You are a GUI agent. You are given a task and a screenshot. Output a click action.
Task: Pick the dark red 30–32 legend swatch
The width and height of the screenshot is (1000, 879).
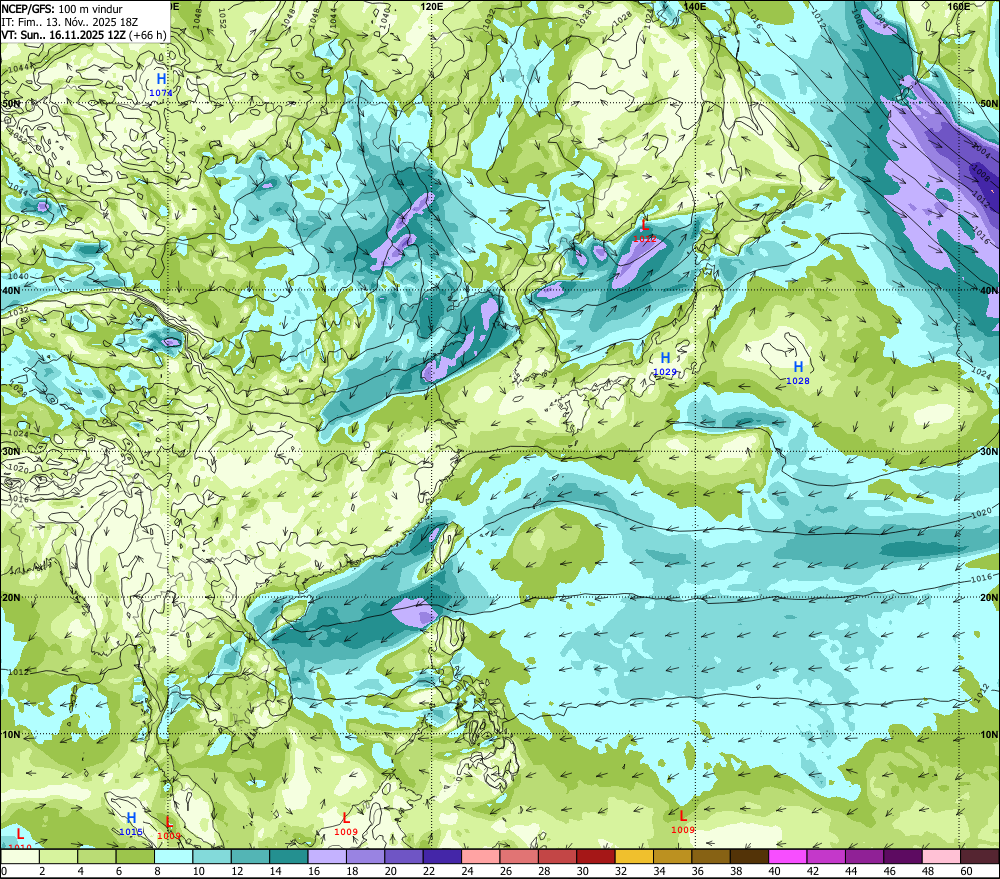pyautogui.click(x=596, y=856)
